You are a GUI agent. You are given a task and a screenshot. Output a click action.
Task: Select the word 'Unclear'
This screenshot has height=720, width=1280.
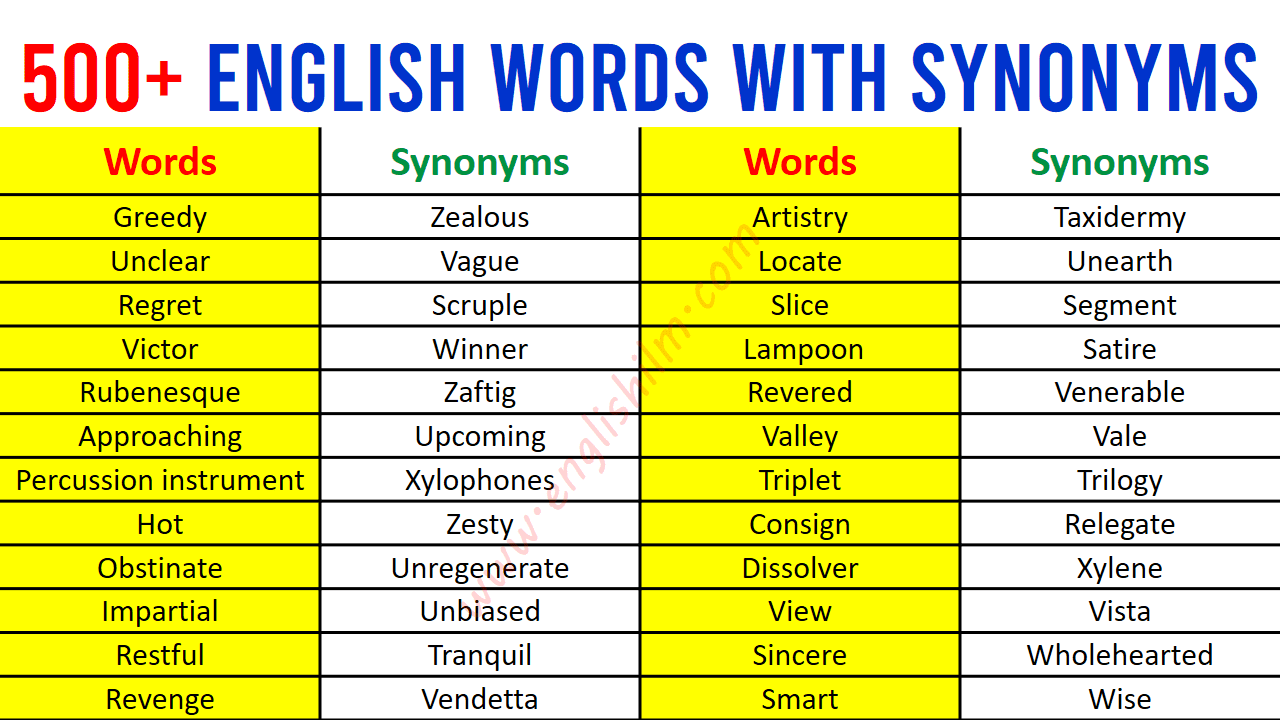tap(160, 261)
